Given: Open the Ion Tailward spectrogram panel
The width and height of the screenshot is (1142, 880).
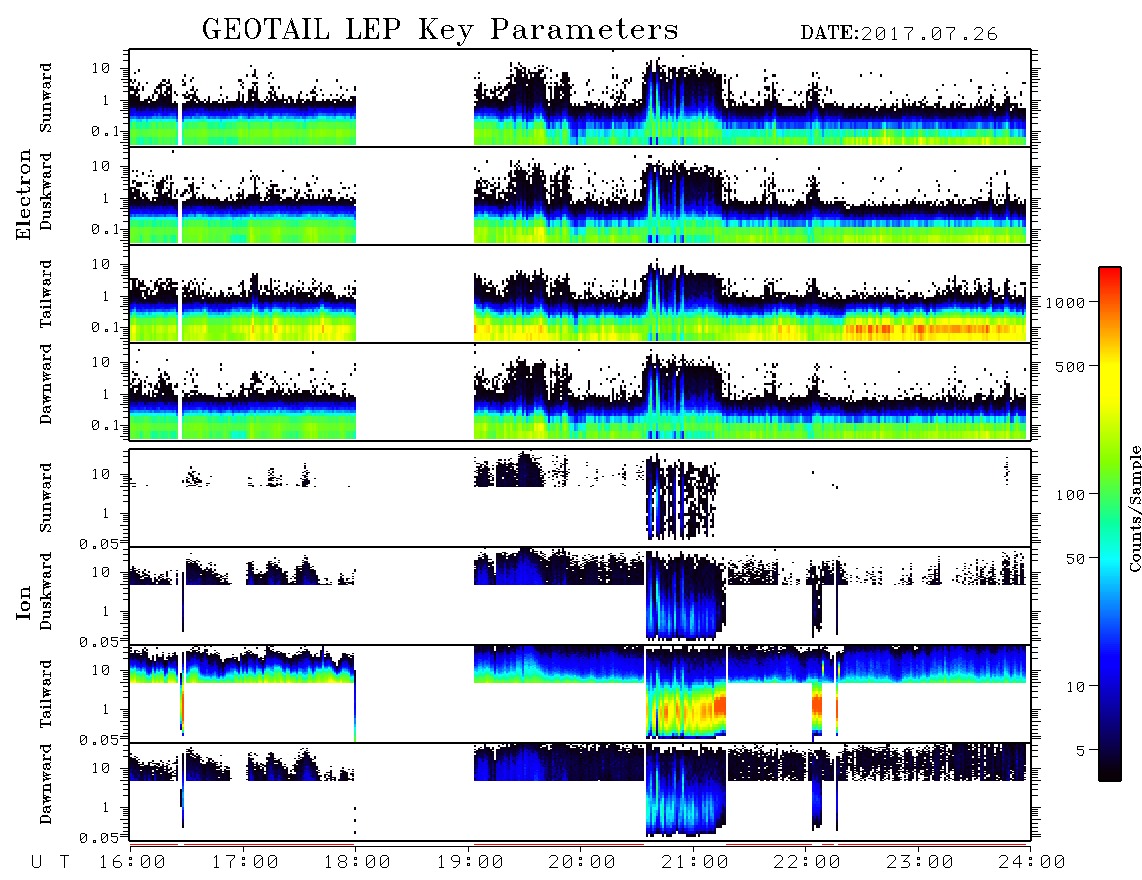Looking at the screenshot, I should pyautogui.click(x=580, y=694).
